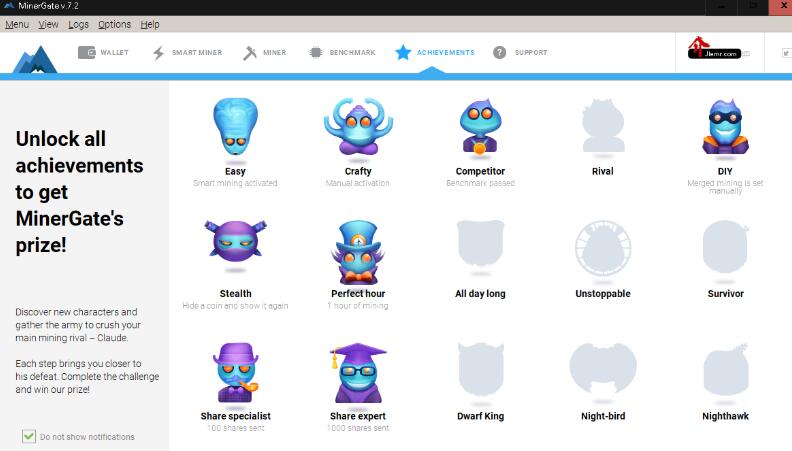Click the locked Rival achievement silhouette
Screen dimensions: 792x451
603,126
